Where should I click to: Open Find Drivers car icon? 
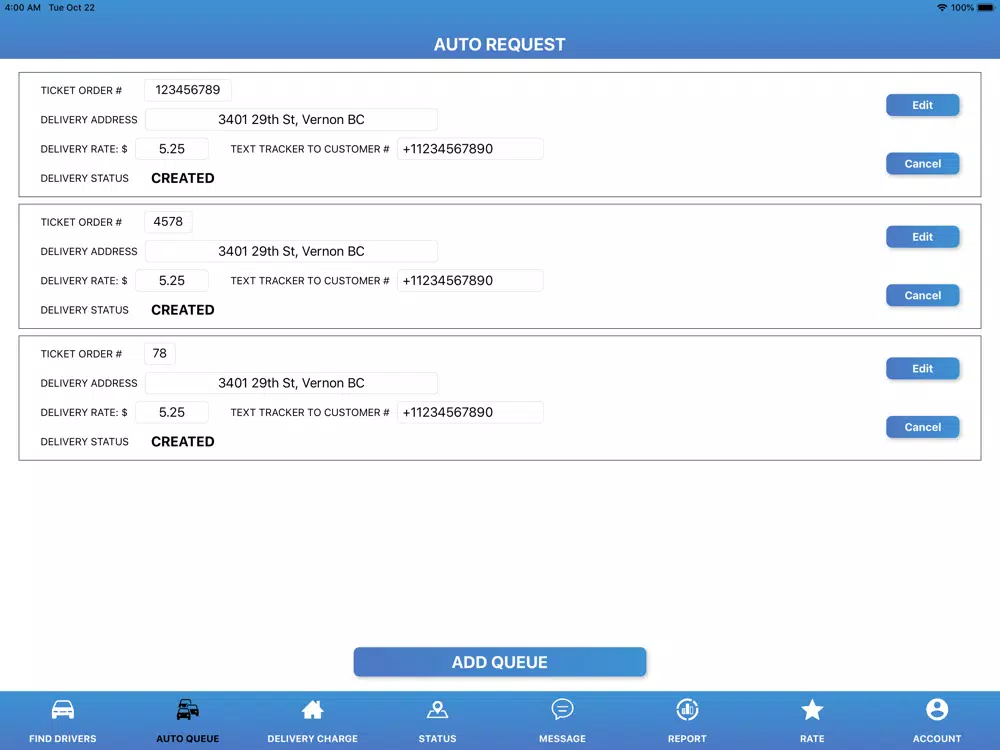tap(62, 709)
